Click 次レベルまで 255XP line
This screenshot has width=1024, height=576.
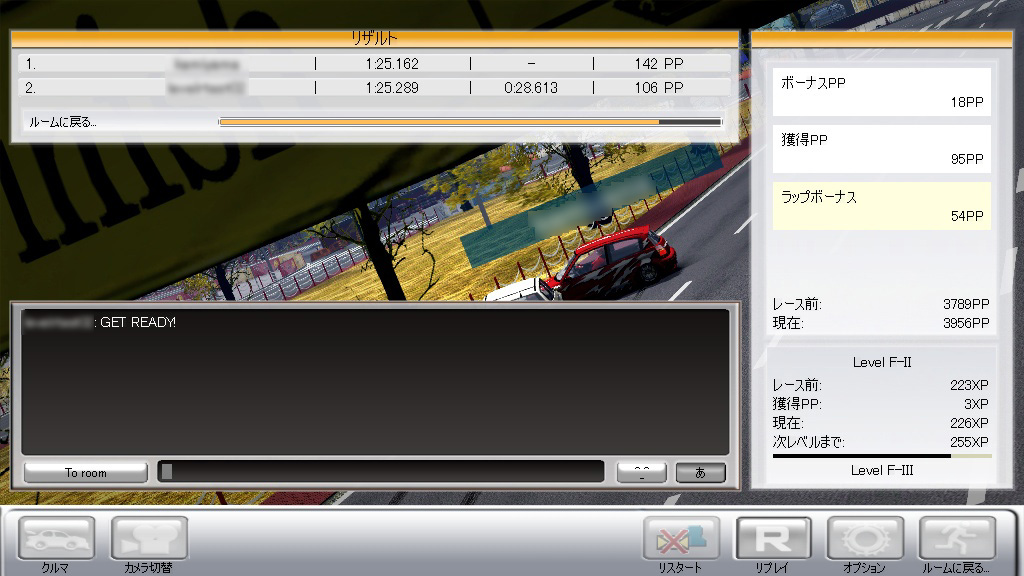coord(881,442)
